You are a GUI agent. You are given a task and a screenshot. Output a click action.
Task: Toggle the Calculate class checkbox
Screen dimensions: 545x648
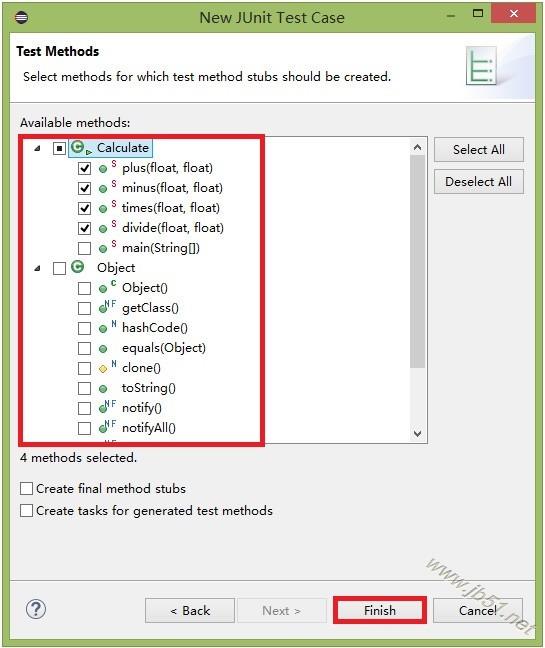tap(59, 148)
